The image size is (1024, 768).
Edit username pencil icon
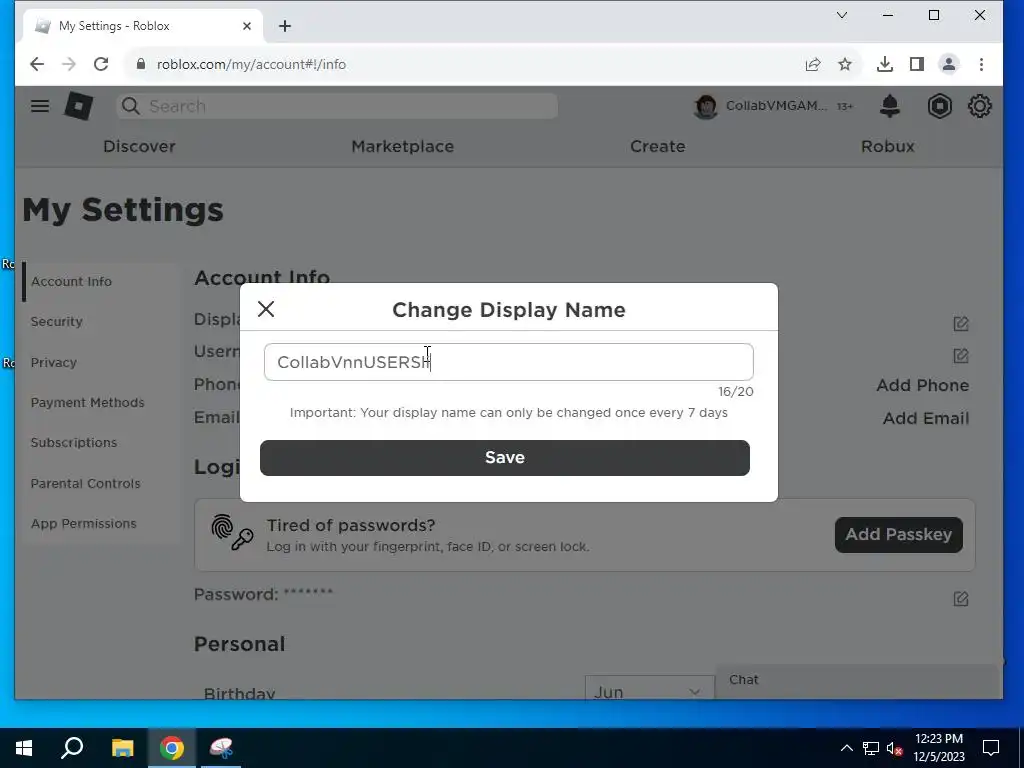[x=961, y=355]
